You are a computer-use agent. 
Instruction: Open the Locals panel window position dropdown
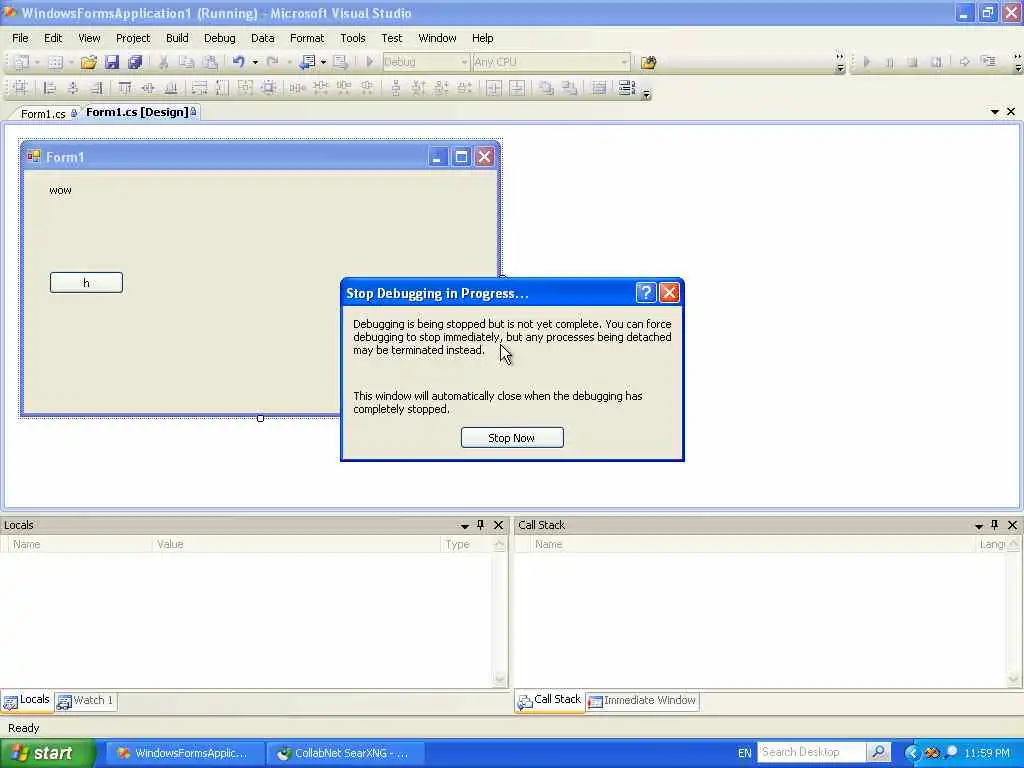465,526
